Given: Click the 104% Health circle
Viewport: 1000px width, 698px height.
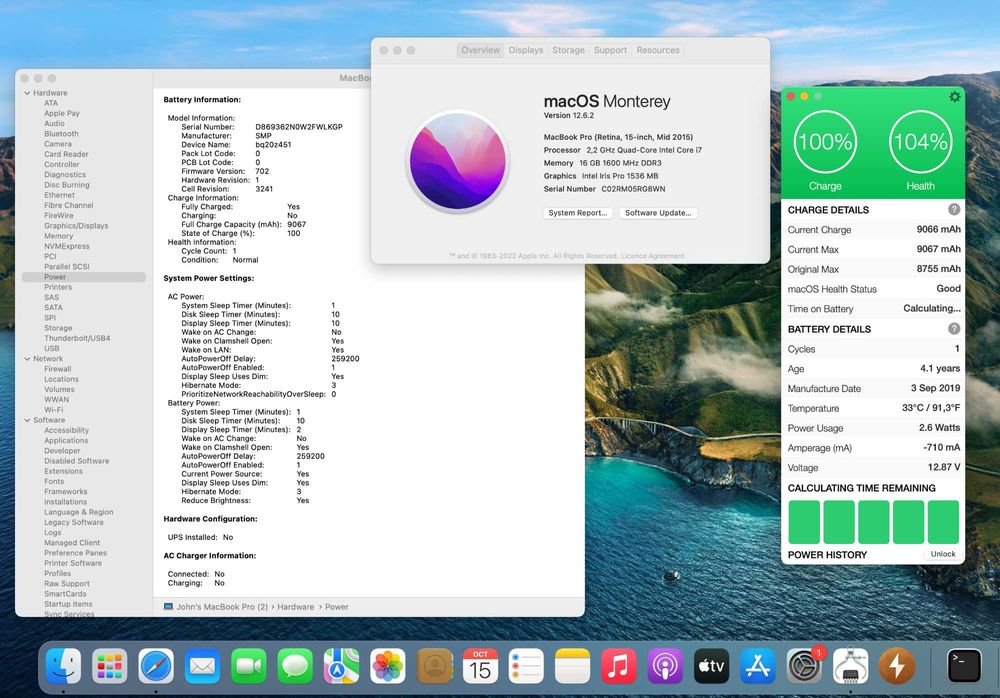Looking at the screenshot, I should [920, 142].
